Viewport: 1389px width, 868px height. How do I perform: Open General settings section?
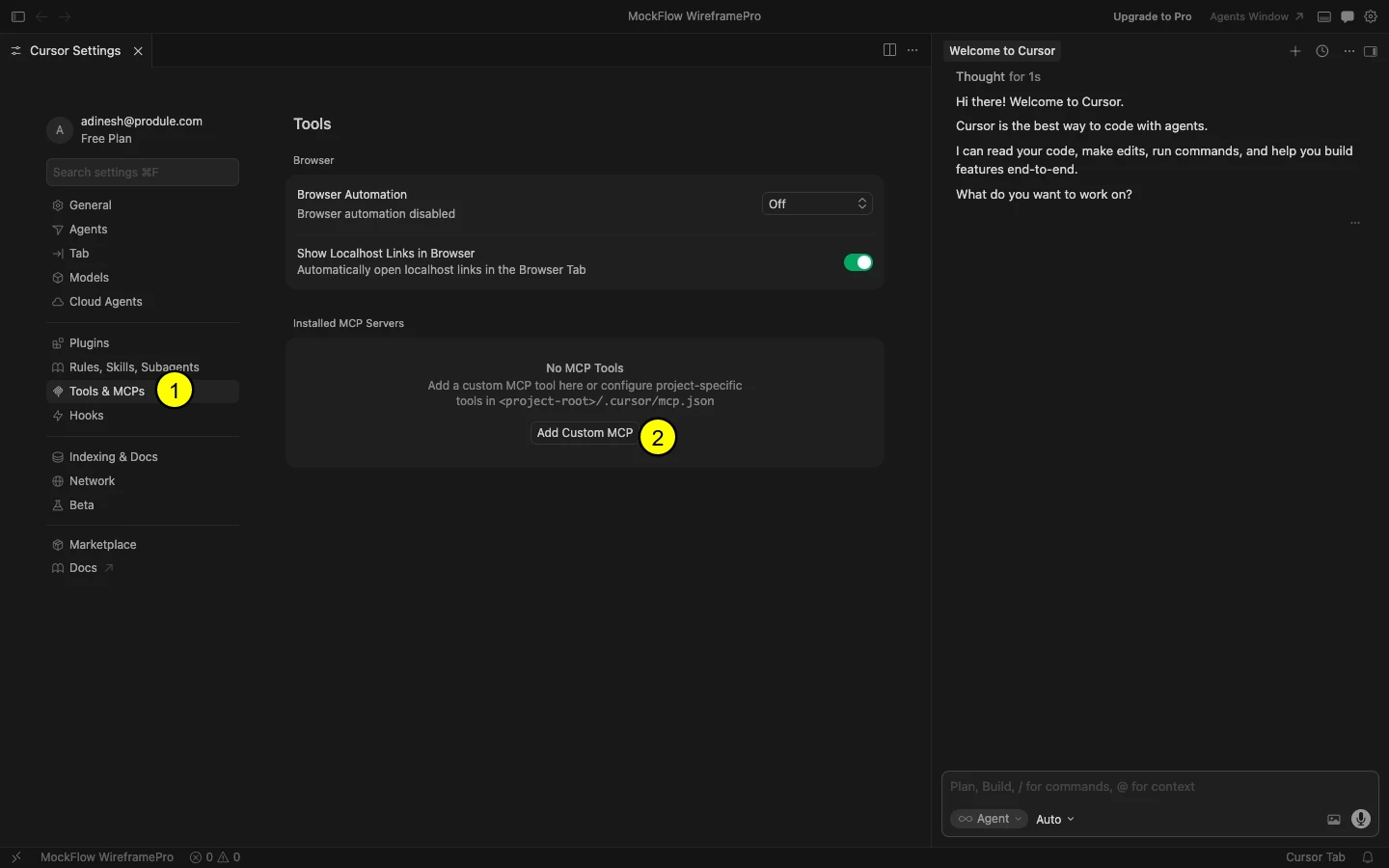[x=142, y=205]
